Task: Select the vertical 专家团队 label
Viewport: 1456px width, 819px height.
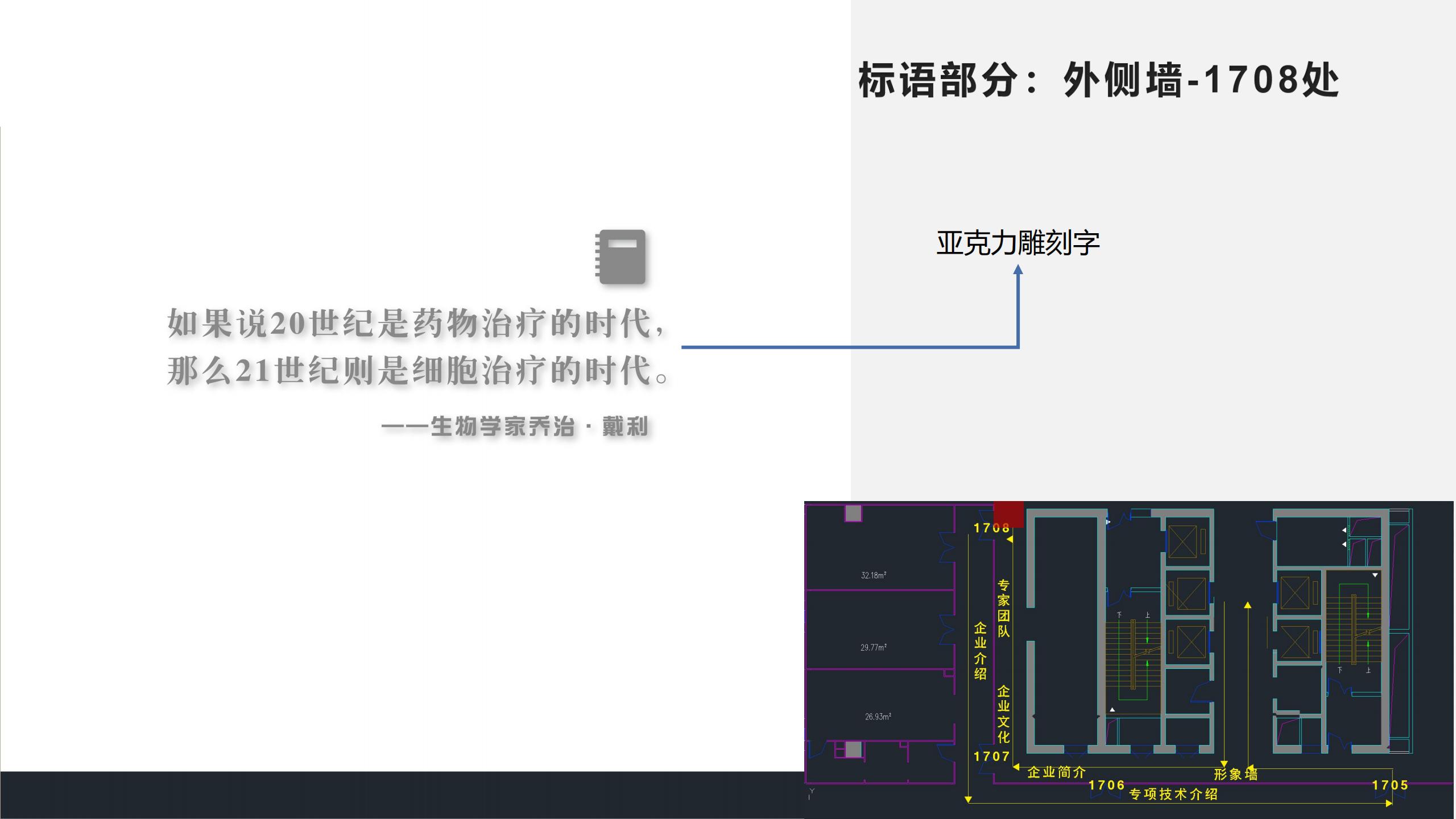Action: (1003, 608)
